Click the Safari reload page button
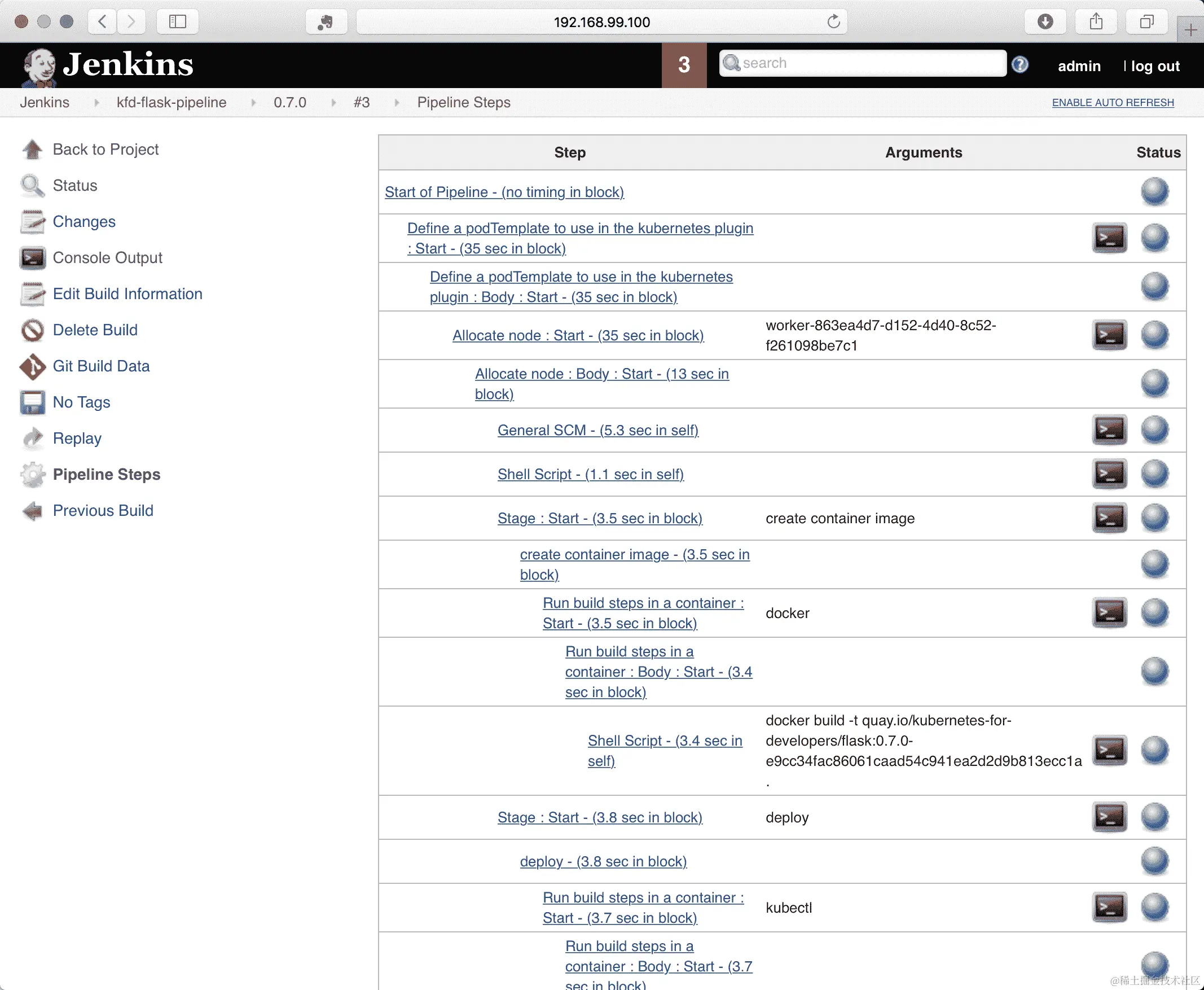 [833, 21]
